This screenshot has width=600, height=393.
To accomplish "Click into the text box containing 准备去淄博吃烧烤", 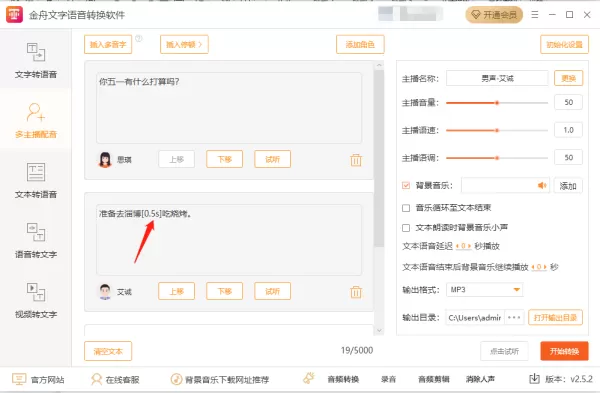I will pos(229,240).
